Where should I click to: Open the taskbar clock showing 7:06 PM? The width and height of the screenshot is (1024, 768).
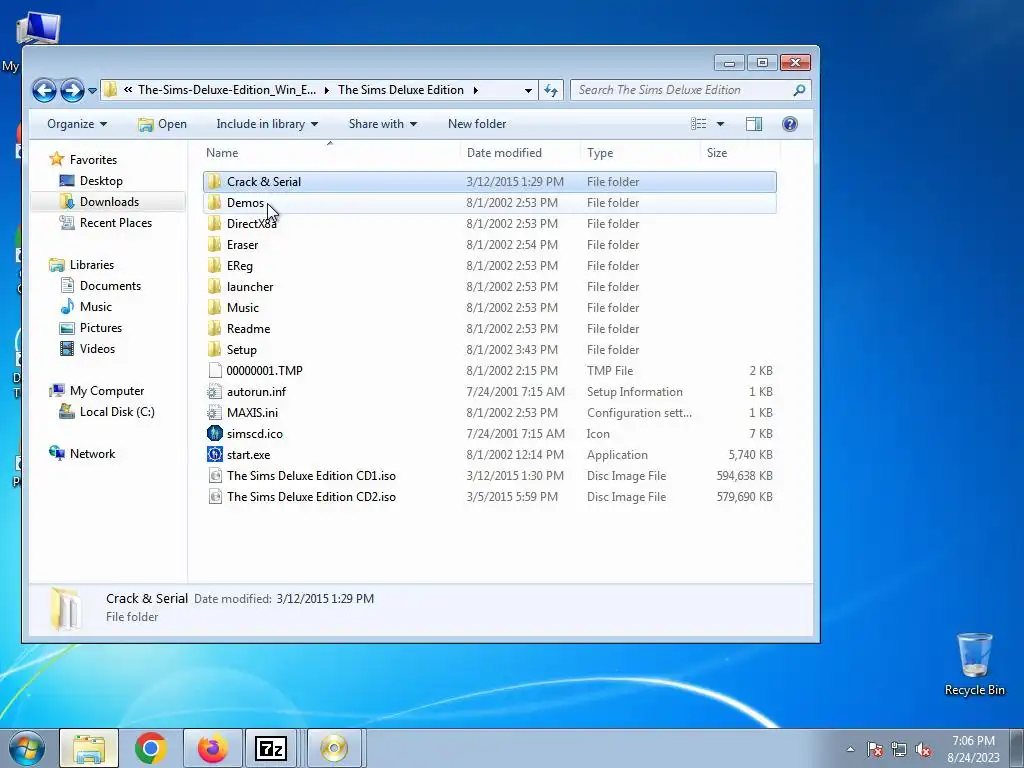[973, 748]
